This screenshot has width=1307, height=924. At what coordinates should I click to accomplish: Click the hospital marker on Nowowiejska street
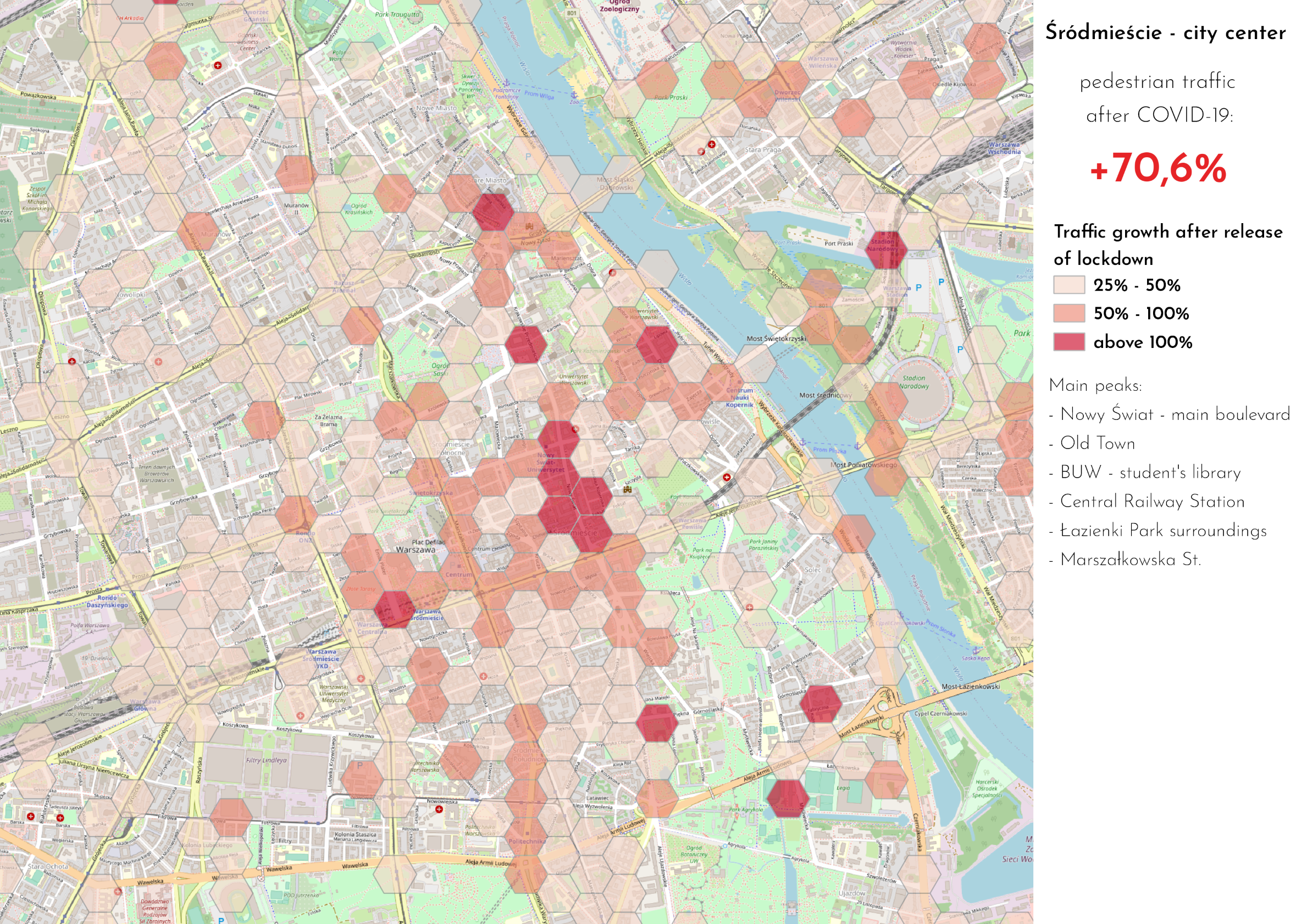coord(439,809)
